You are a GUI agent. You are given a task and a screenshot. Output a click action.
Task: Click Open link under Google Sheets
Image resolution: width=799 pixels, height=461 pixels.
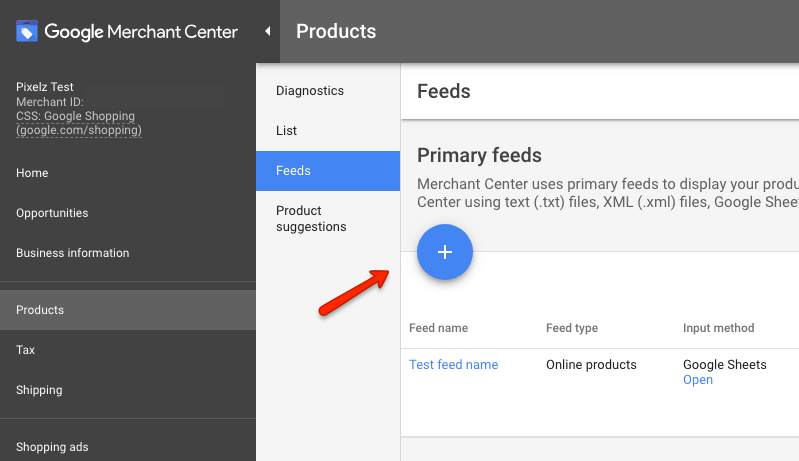pos(697,380)
